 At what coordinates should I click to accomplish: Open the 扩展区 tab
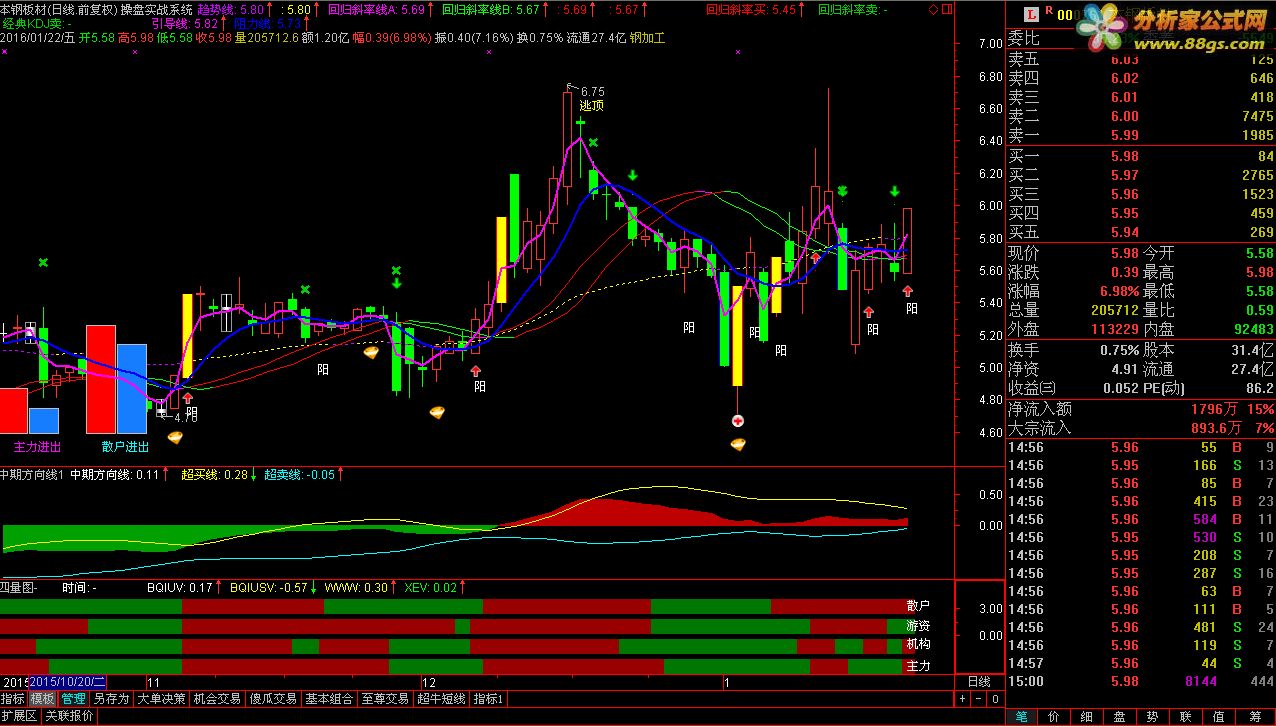(19, 716)
